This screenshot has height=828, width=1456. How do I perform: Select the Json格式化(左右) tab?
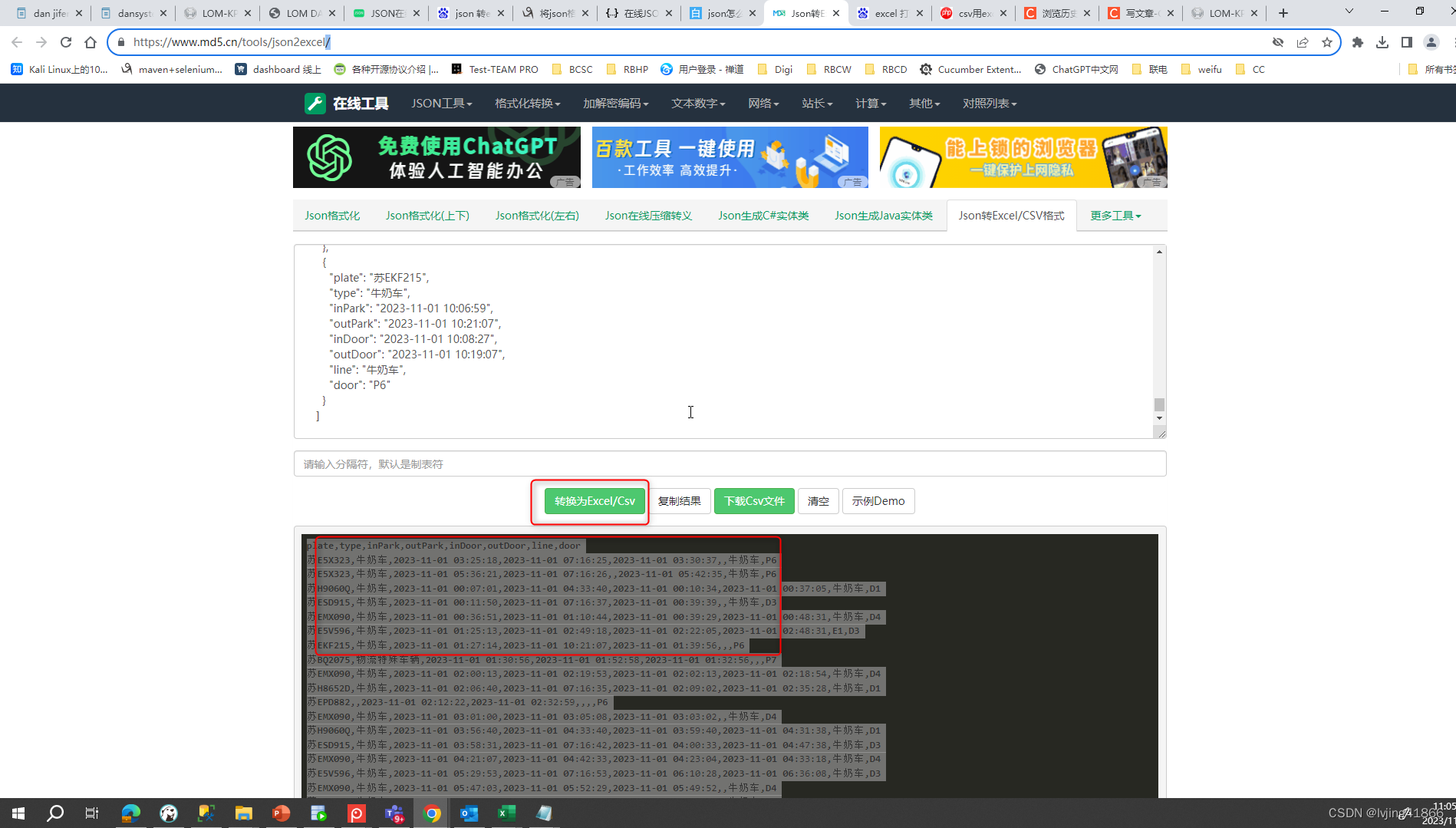(537, 216)
